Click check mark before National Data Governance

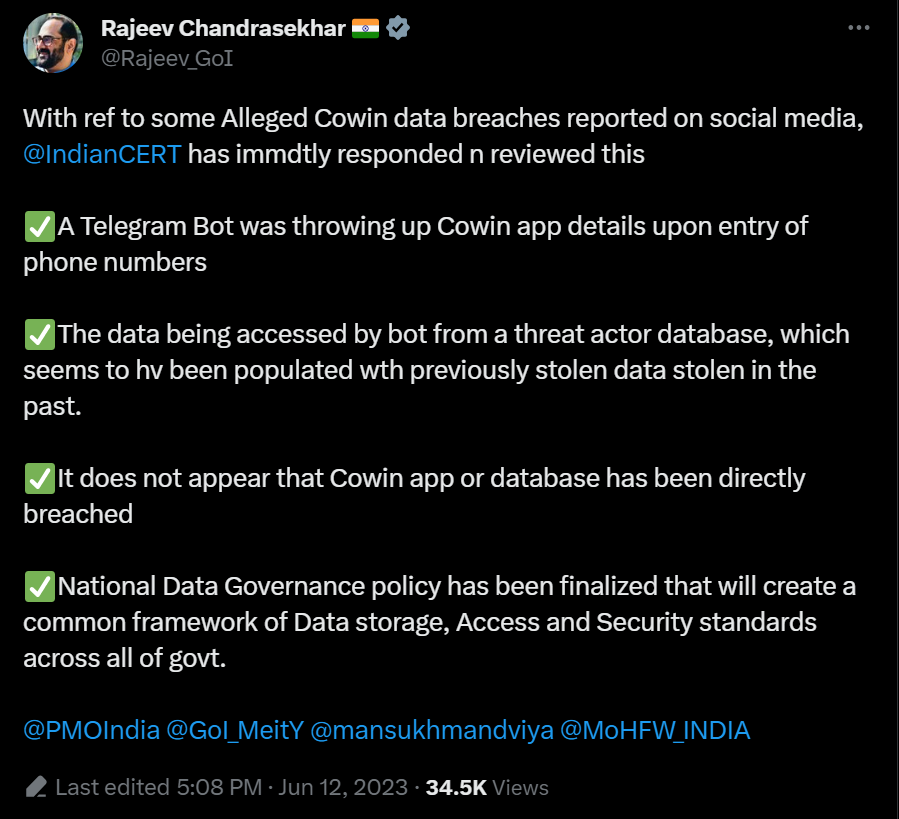click(39, 587)
